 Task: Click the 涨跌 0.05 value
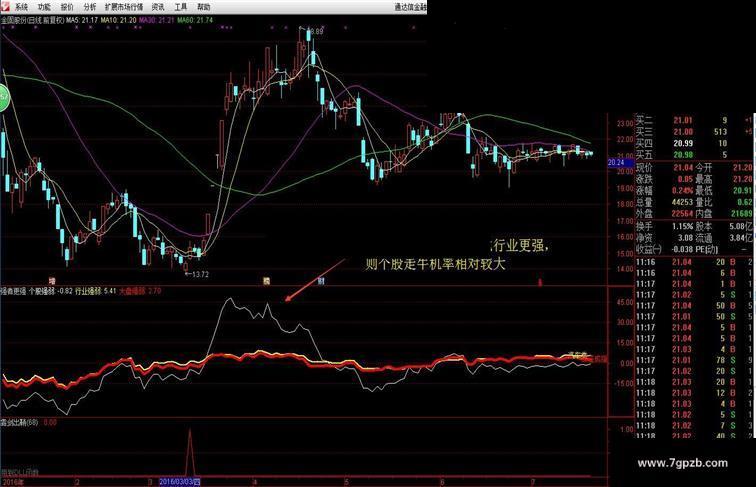click(685, 179)
